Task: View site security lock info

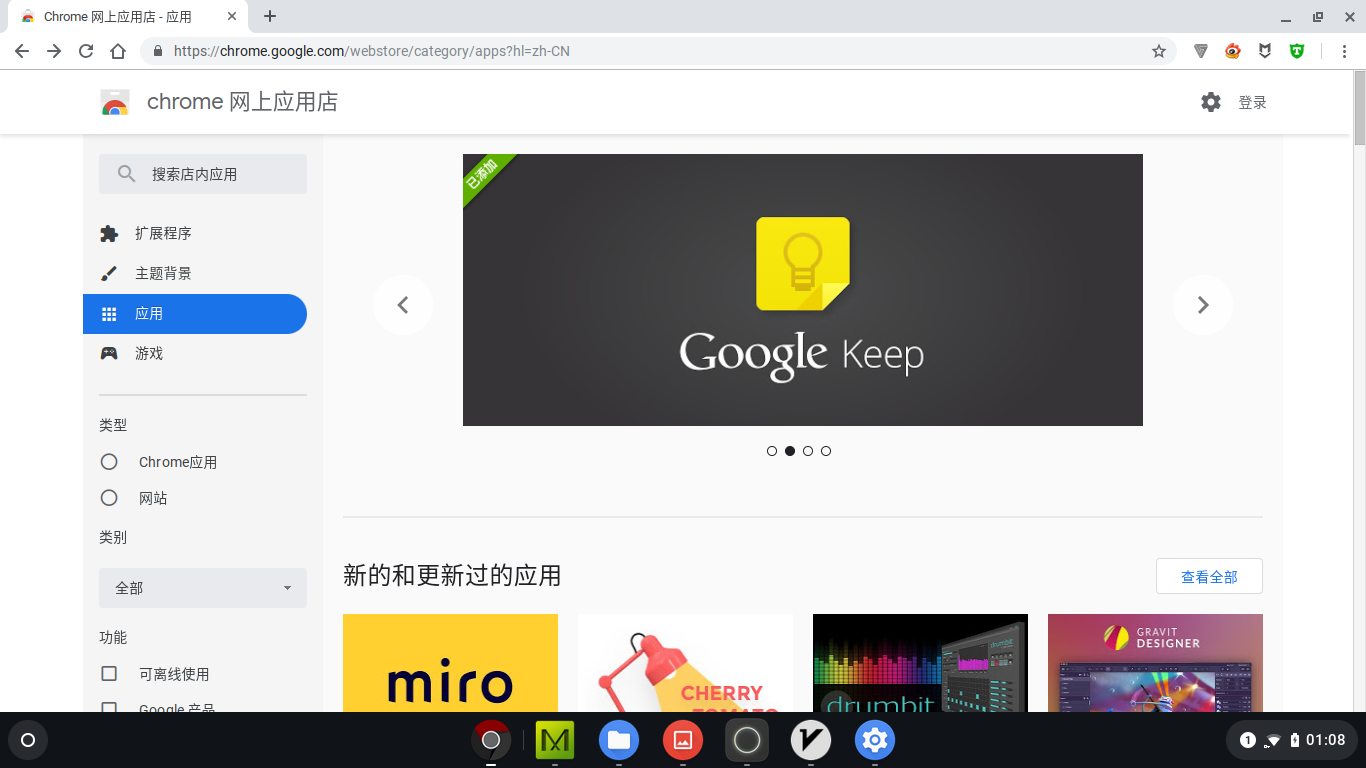Action: point(157,51)
